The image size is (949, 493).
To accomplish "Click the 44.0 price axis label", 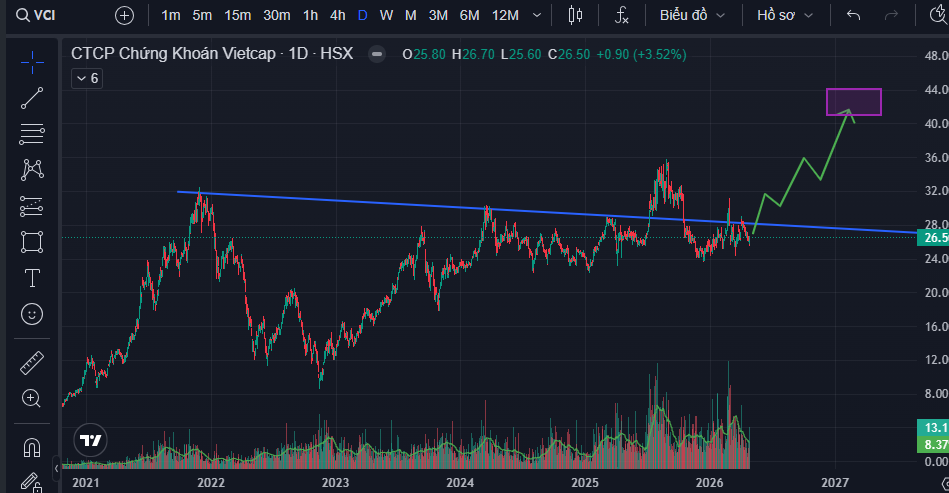I will click(x=936, y=90).
